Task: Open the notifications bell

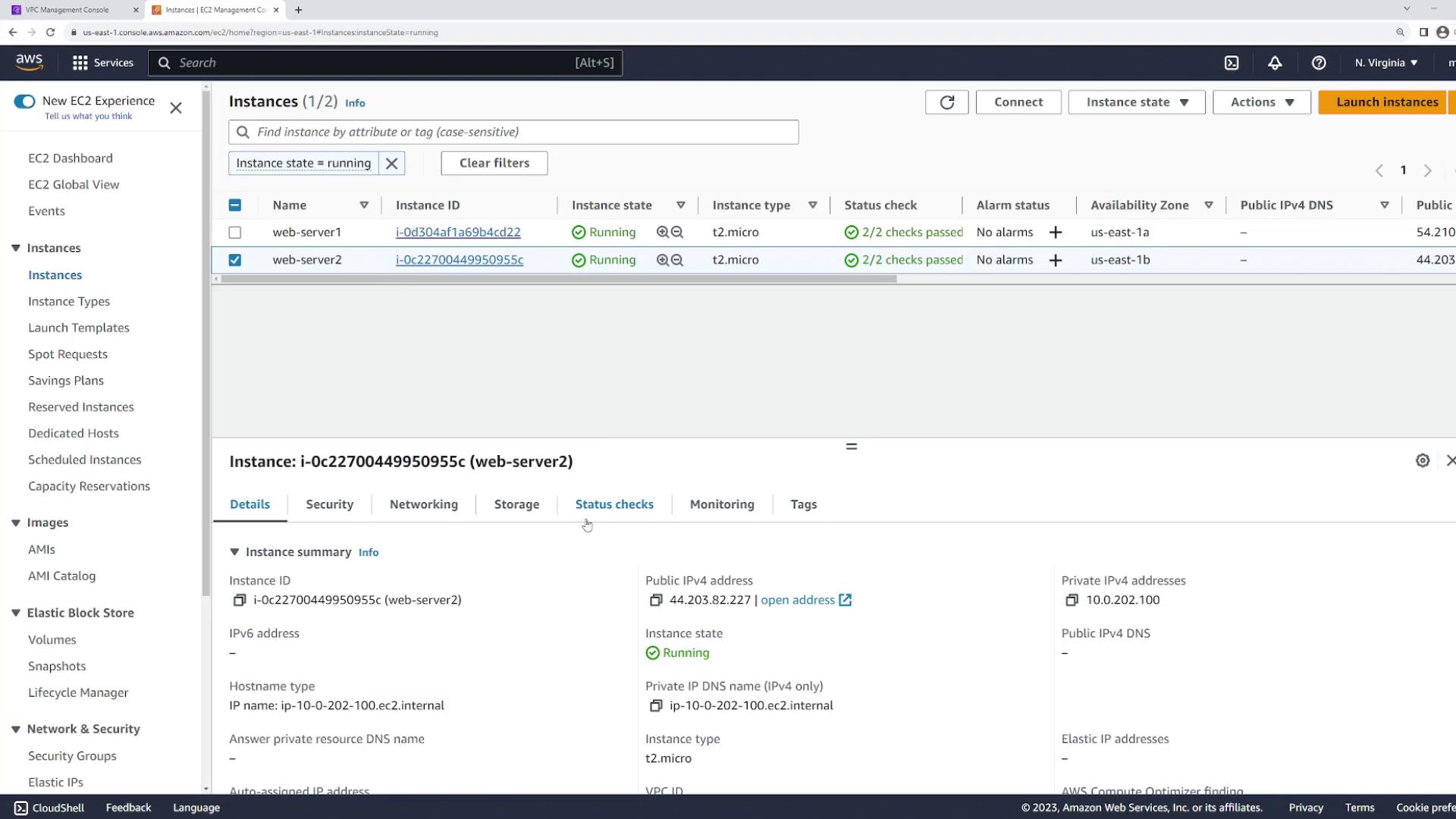Action: 1275,63
